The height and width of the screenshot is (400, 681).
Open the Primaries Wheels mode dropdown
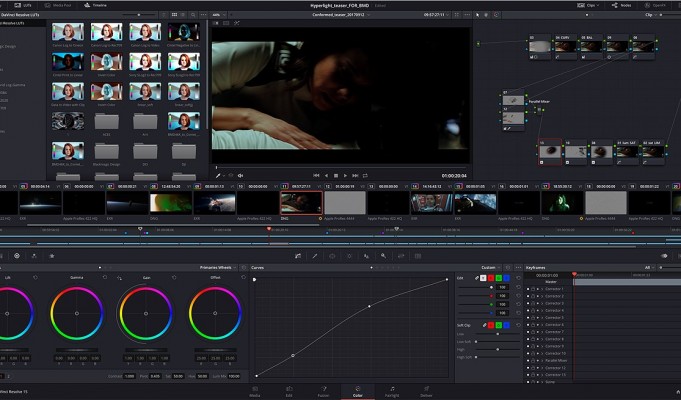tap(218, 268)
